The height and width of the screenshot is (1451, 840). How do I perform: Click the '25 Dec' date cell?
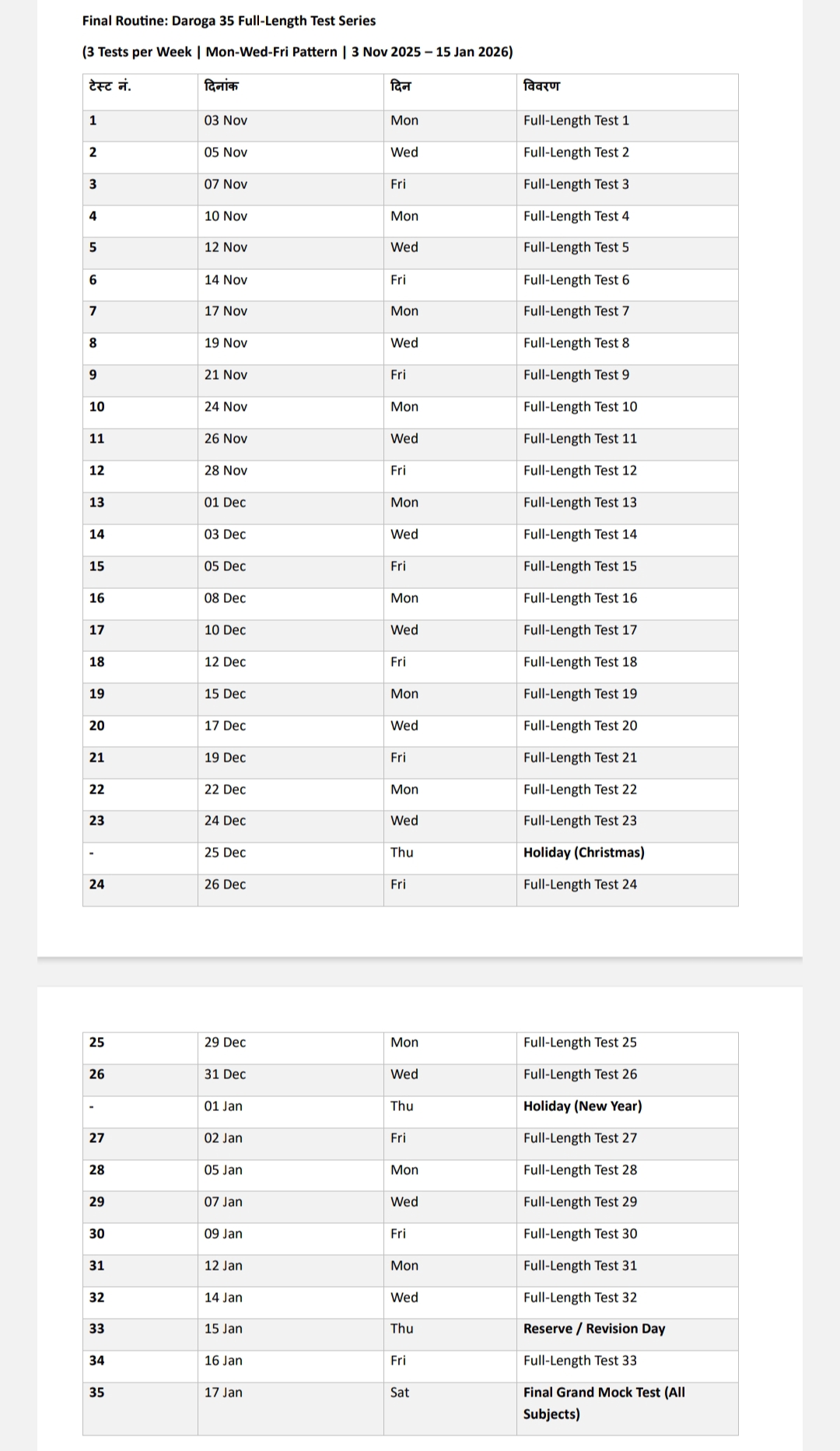click(x=225, y=853)
